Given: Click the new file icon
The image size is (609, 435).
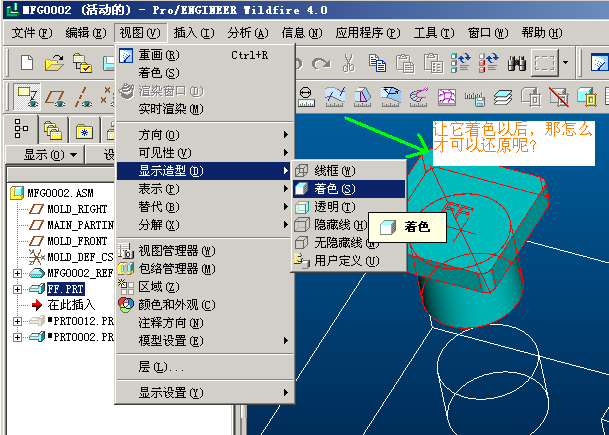Looking at the screenshot, I should [x=26, y=63].
